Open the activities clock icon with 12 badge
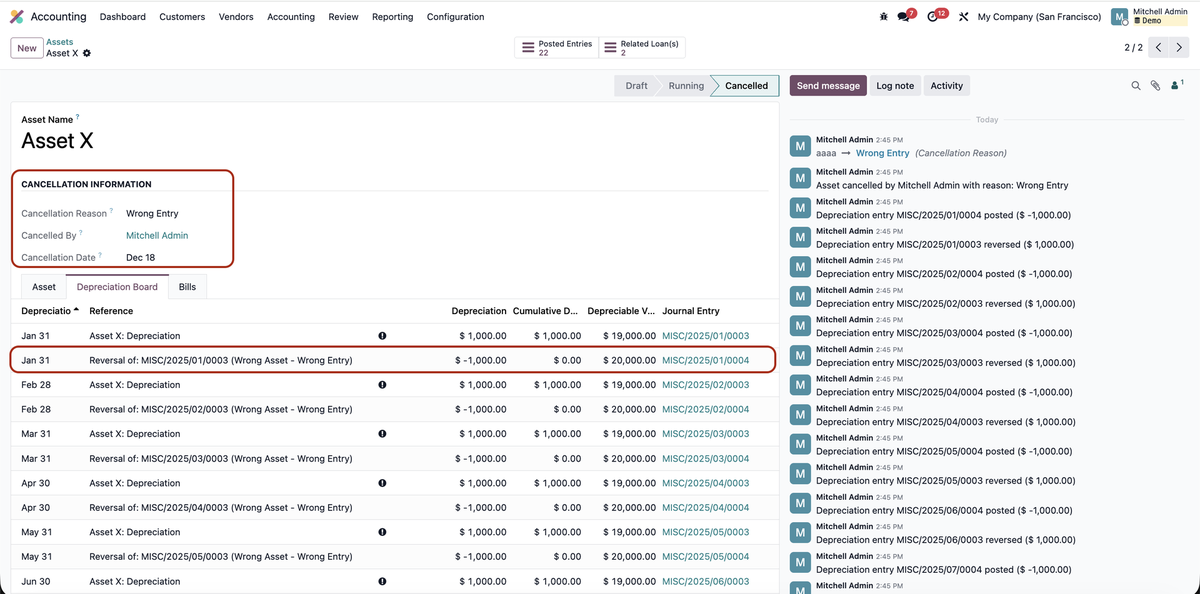 (x=934, y=17)
